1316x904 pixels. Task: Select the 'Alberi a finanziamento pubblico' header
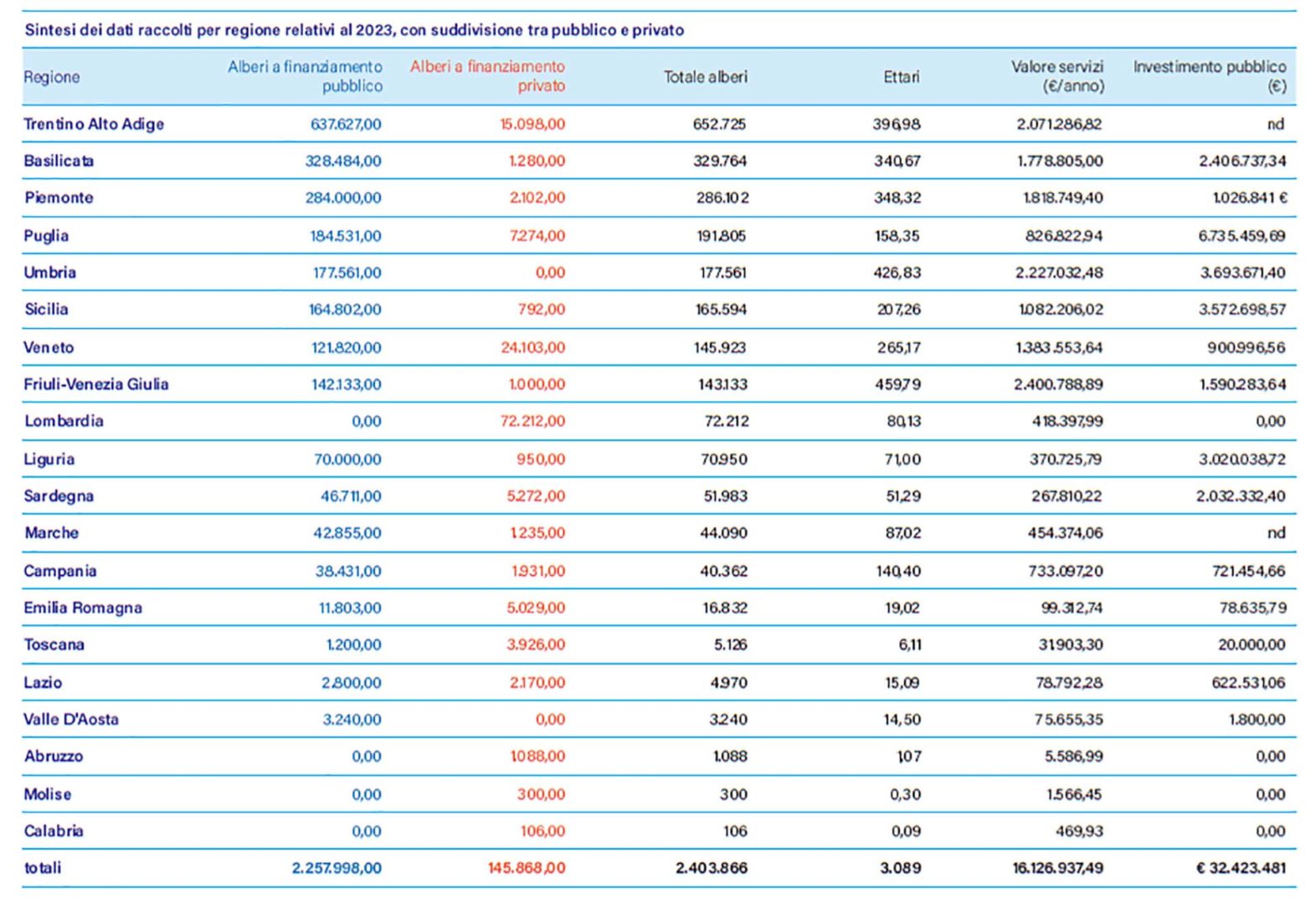tap(305, 76)
